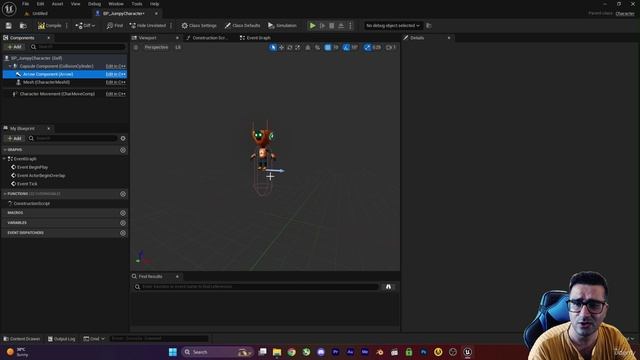This screenshot has height=360, width=640.
Task: Open Class Settings
Action: [x=199, y=26]
